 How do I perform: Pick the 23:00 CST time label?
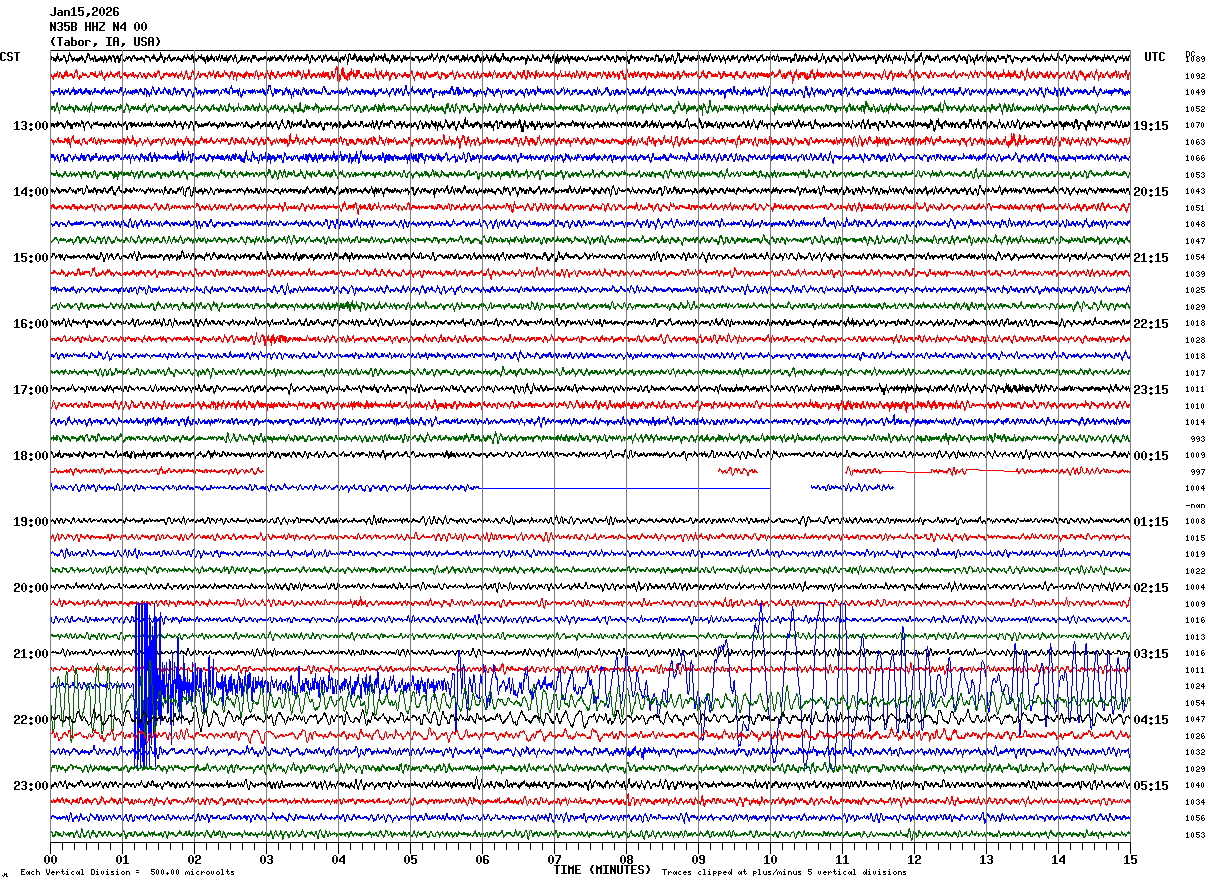pyautogui.click(x=30, y=786)
